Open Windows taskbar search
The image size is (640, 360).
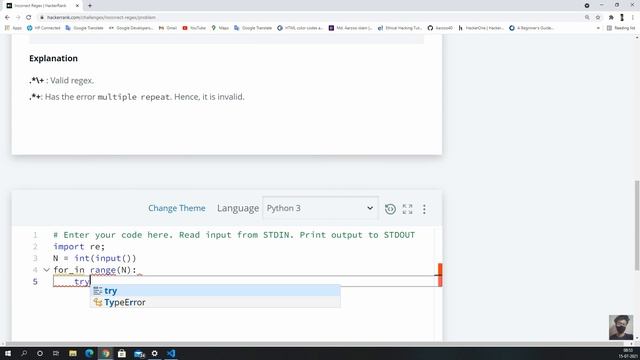tap(24, 353)
